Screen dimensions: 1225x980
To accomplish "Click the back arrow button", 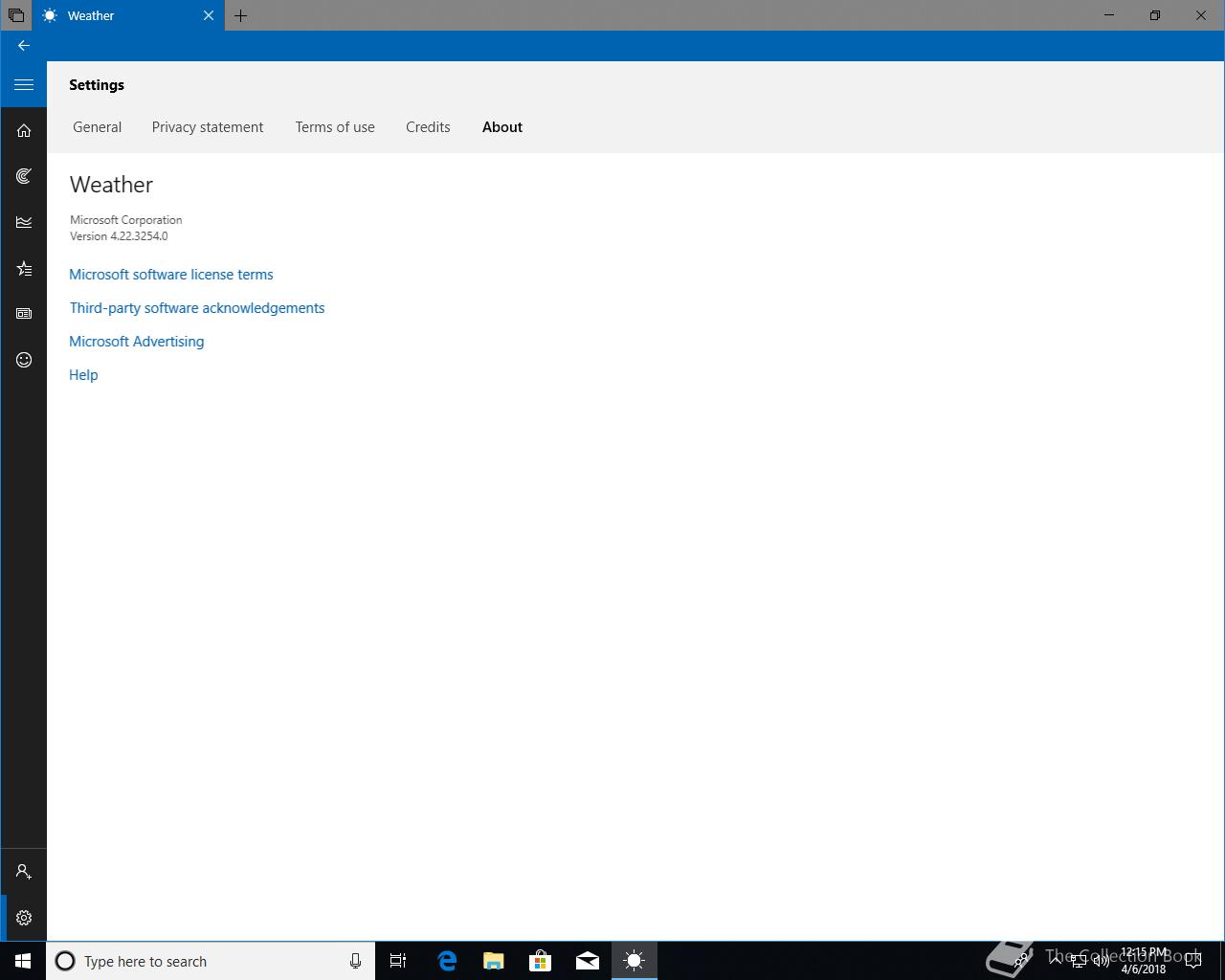I will [24, 46].
